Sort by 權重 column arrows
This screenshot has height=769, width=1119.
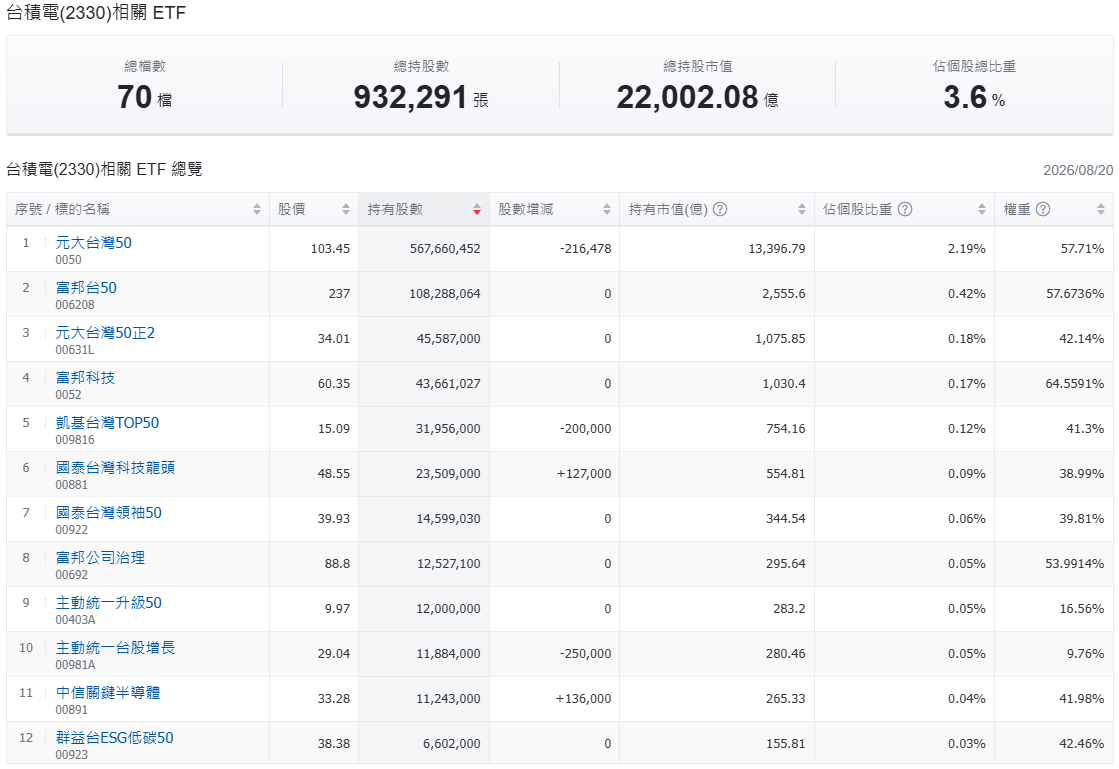[x=1100, y=209]
